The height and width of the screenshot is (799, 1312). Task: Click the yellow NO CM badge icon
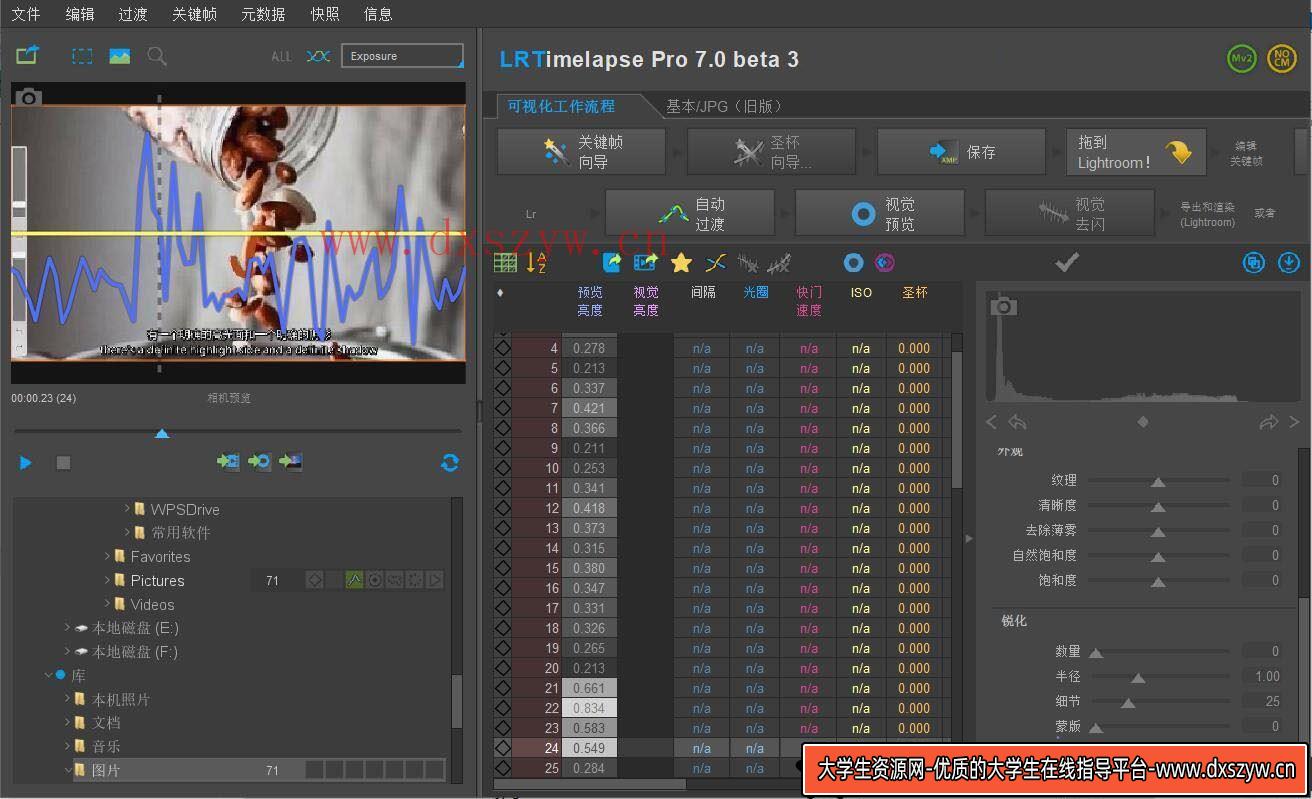[1281, 59]
